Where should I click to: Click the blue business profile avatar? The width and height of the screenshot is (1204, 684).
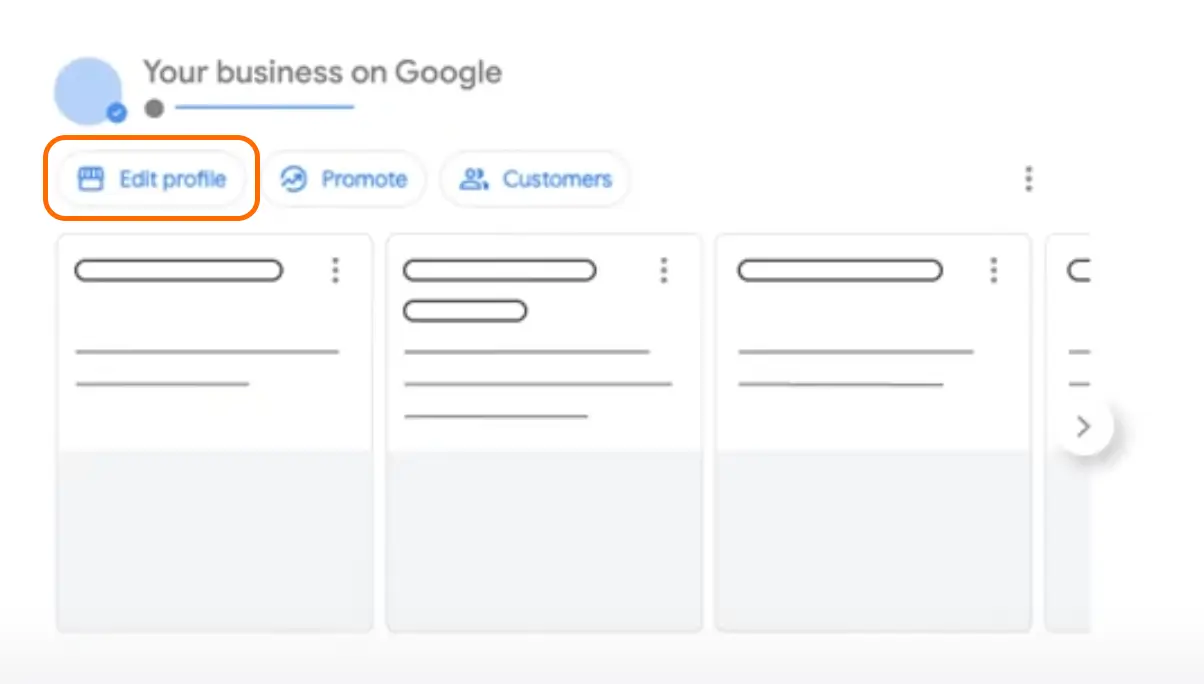[x=88, y=91]
